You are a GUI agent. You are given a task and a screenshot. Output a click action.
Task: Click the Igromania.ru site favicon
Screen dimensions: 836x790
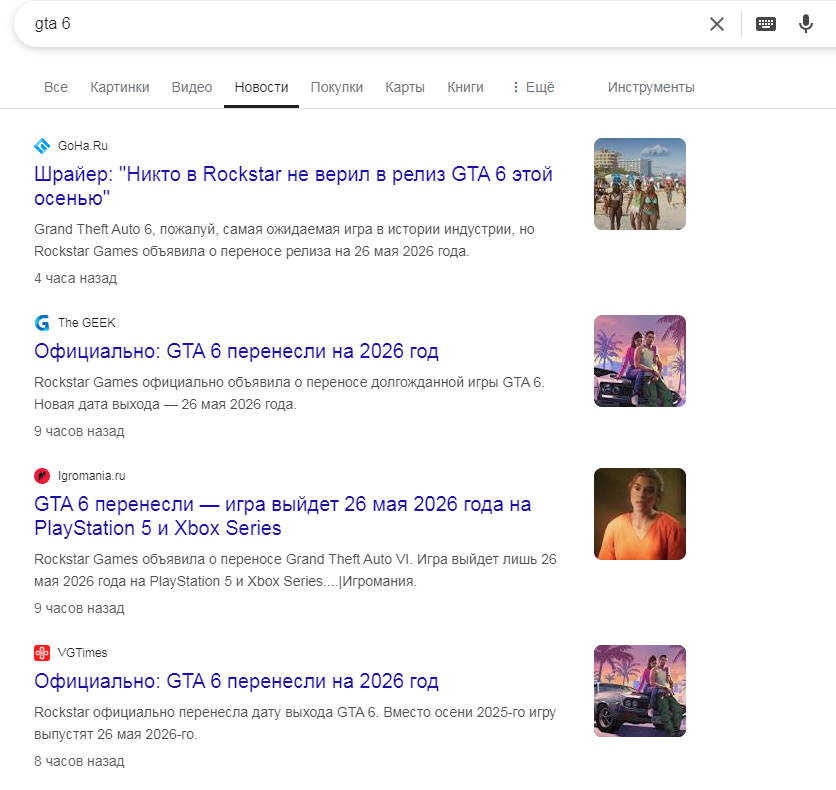pos(42,475)
